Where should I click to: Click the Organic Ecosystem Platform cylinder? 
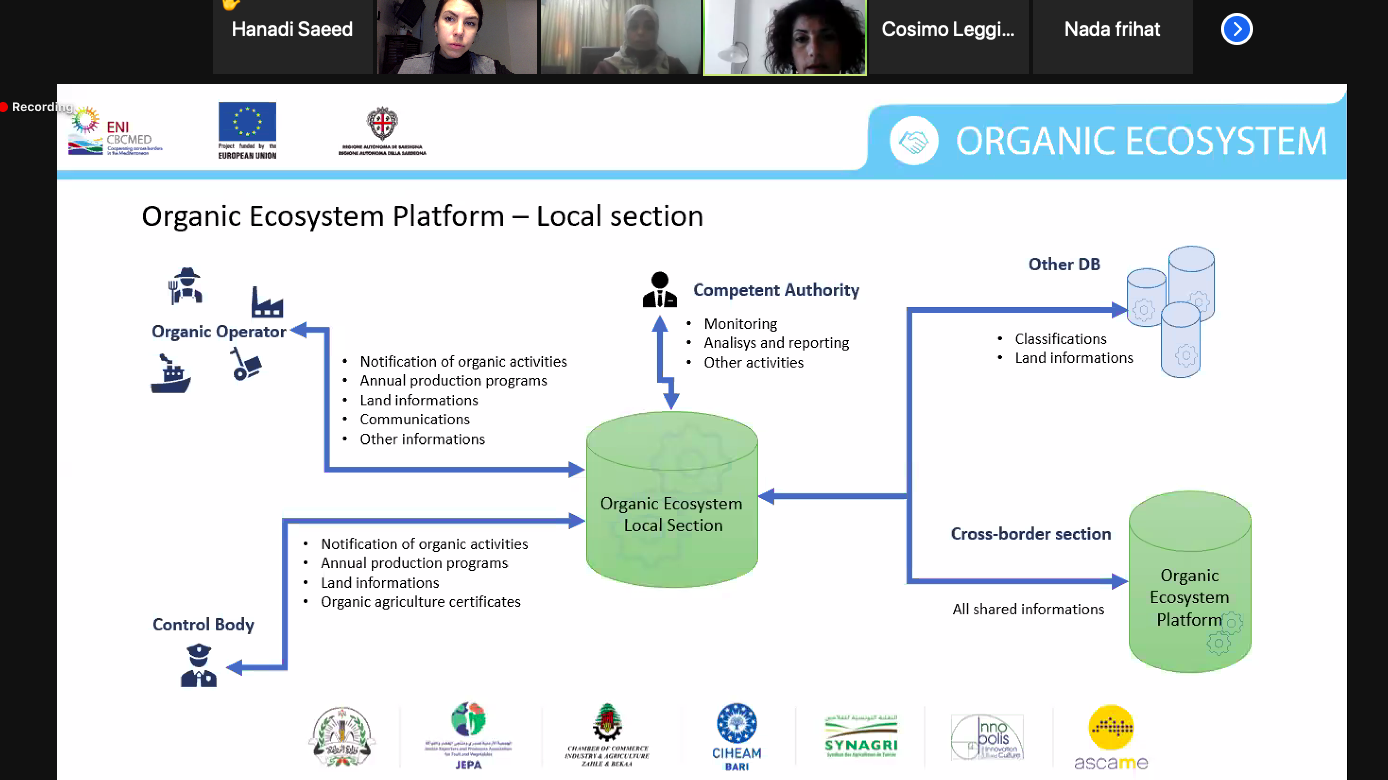tap(1189, 582)
